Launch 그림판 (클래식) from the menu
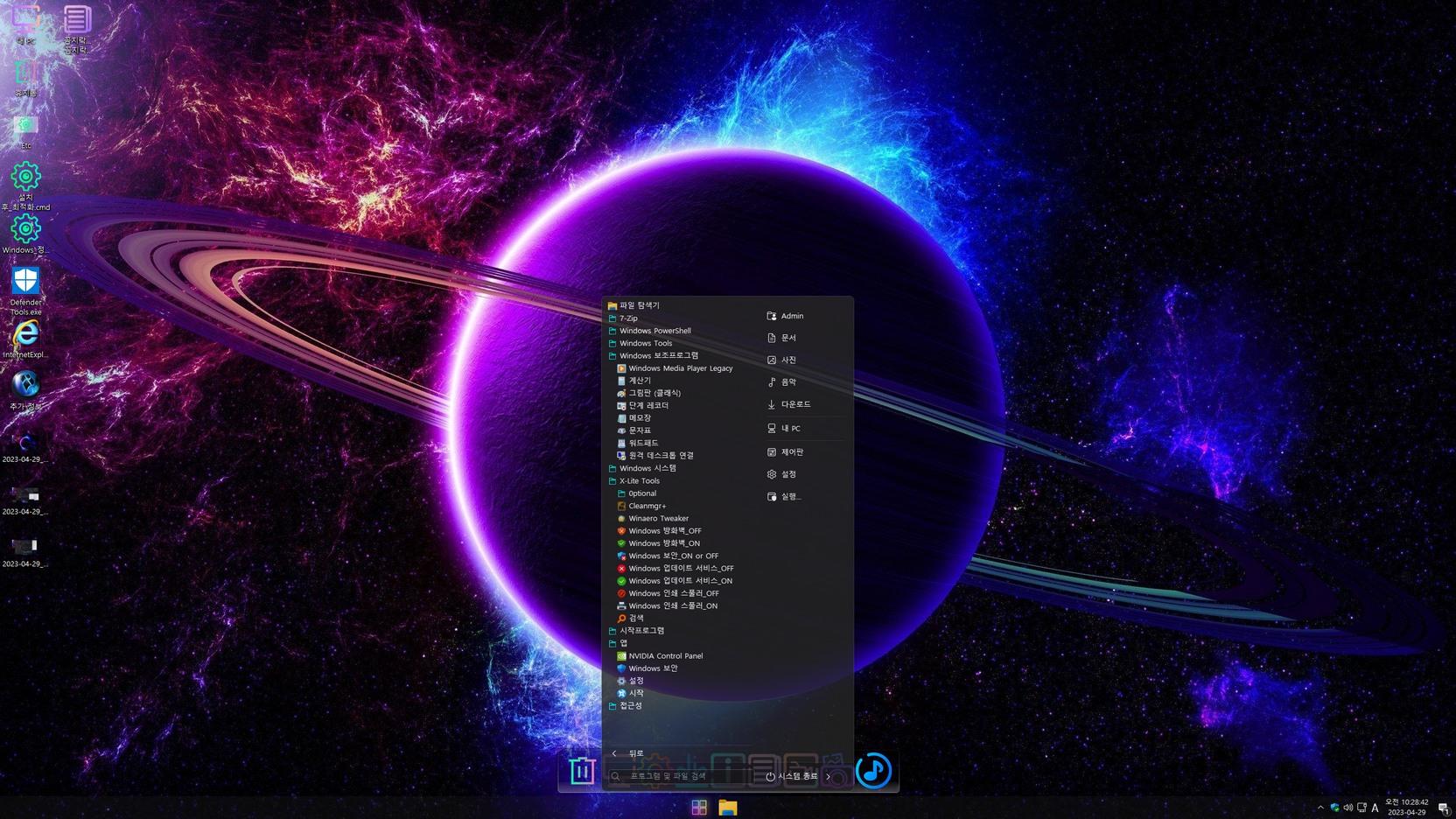Viewport: 1456px width, 819px height. 648,393
